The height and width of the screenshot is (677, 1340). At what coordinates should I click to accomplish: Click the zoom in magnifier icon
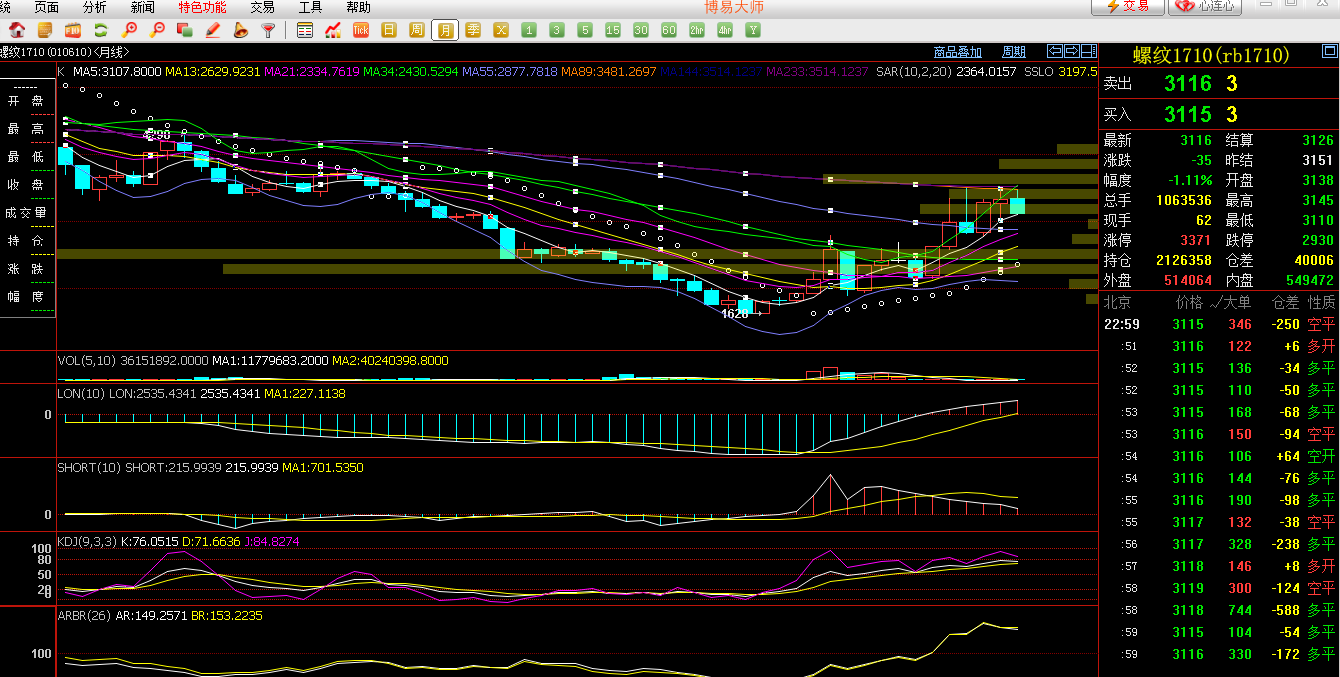click(129, 30)
